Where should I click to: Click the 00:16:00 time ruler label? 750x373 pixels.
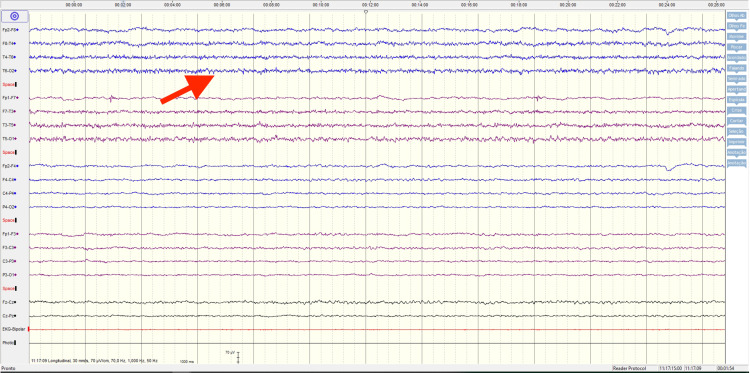click(469, 5)
